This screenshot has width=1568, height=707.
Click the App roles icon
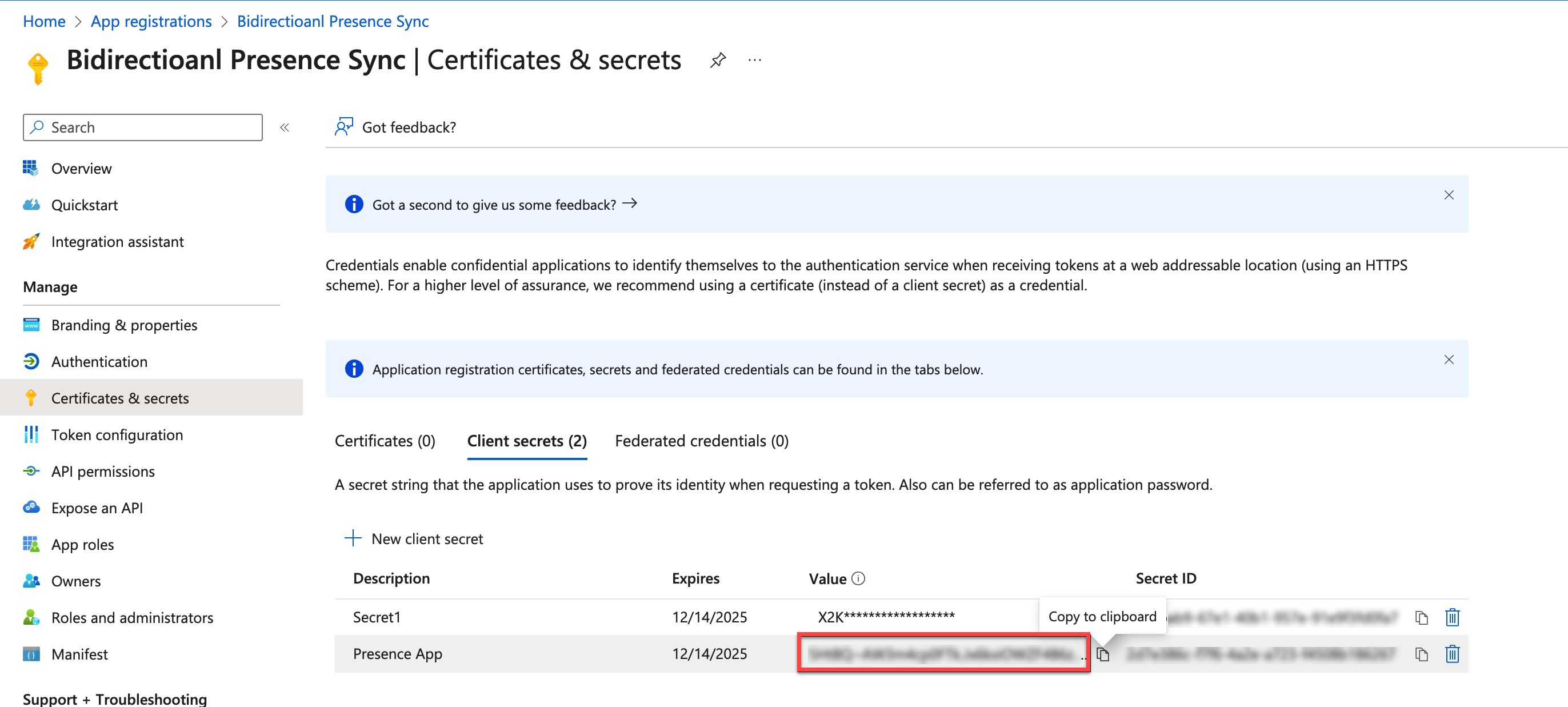pyautogui.click(x=31, y=544)
